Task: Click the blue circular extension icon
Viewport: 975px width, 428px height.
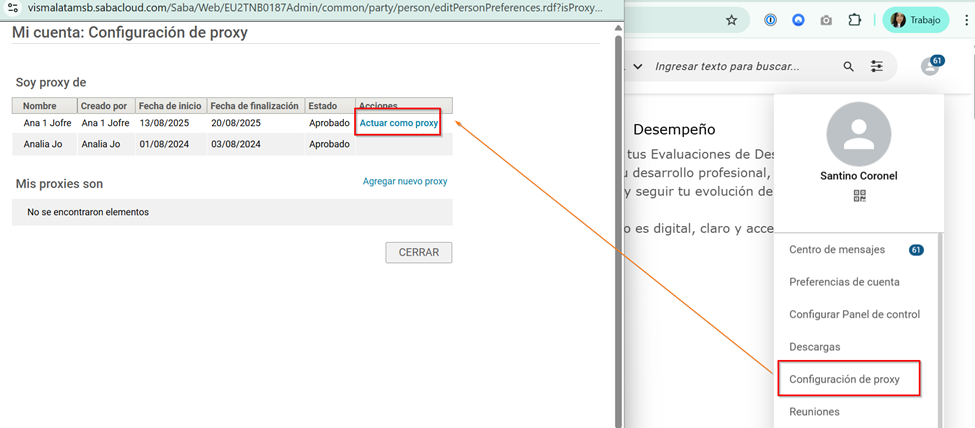Action: tap(798, 20)
